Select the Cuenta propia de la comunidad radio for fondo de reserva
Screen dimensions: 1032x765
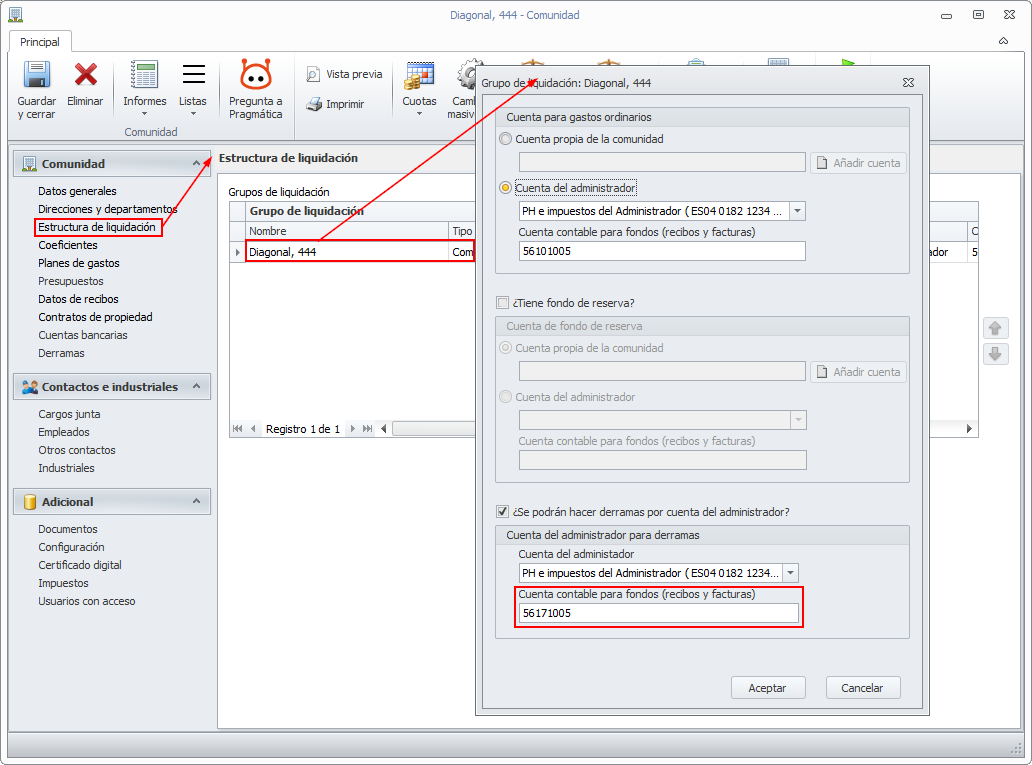[x=505, y=348]
